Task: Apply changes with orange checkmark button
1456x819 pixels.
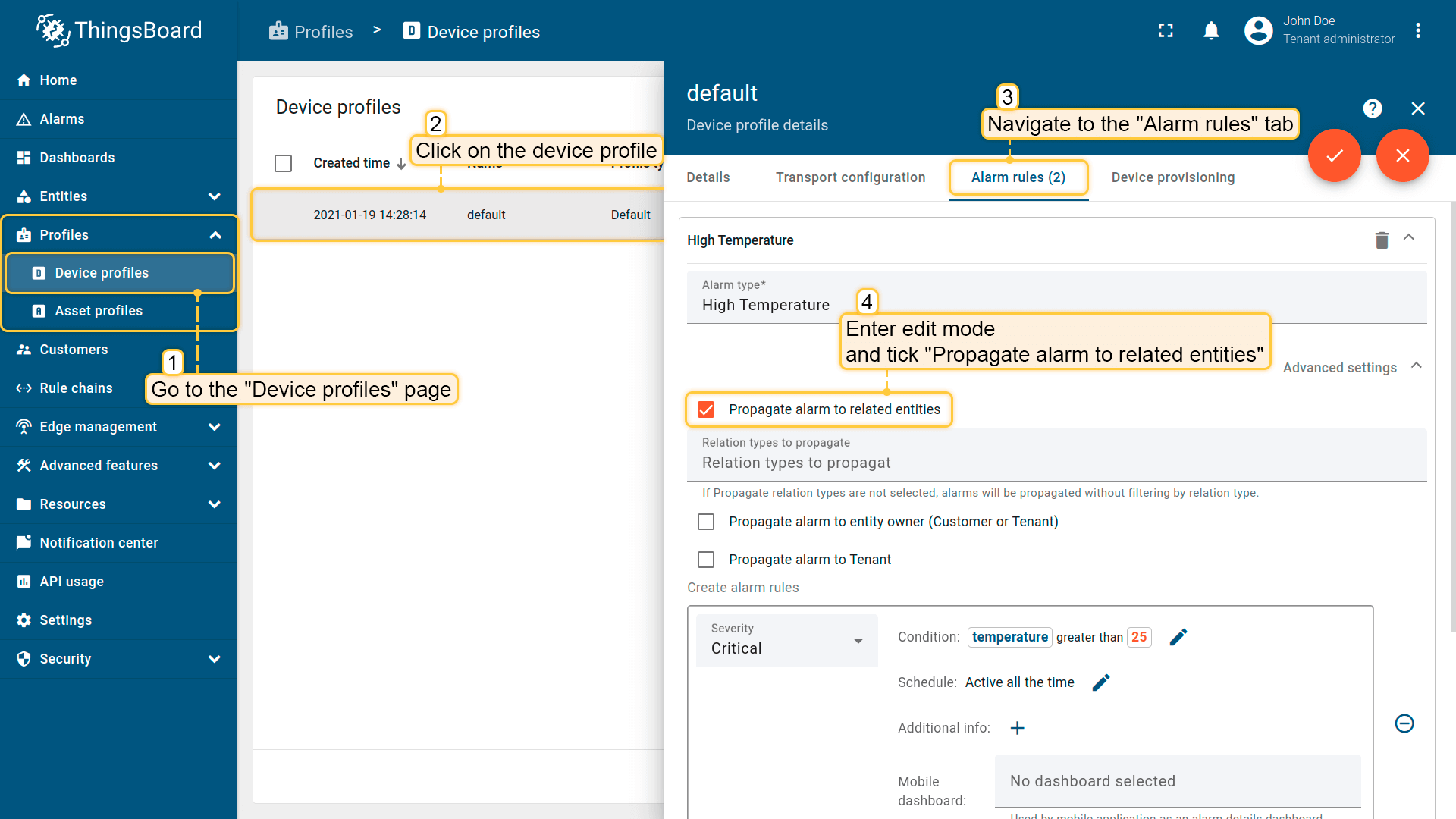Action: (1334, 155)
